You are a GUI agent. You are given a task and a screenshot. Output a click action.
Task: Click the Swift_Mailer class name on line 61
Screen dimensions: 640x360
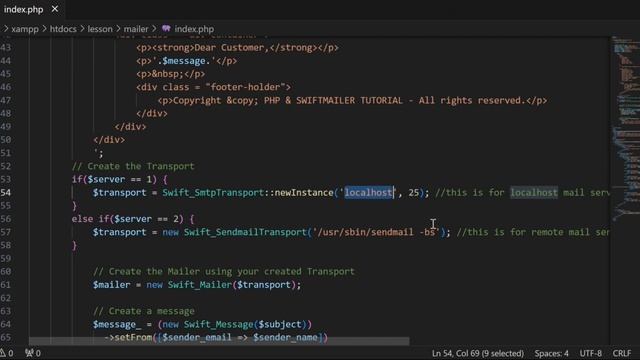pos(200,285)
